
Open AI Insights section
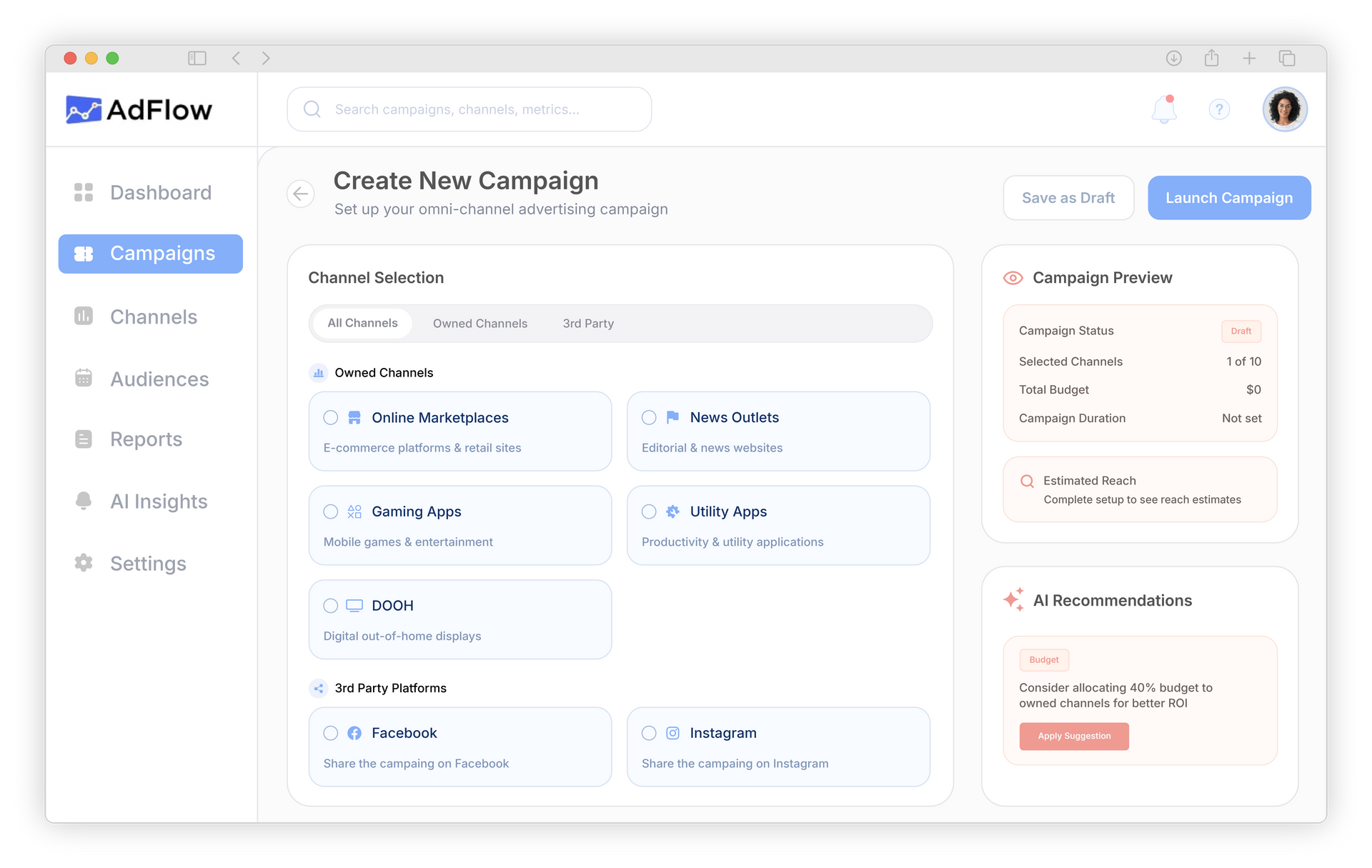[158, 501]
